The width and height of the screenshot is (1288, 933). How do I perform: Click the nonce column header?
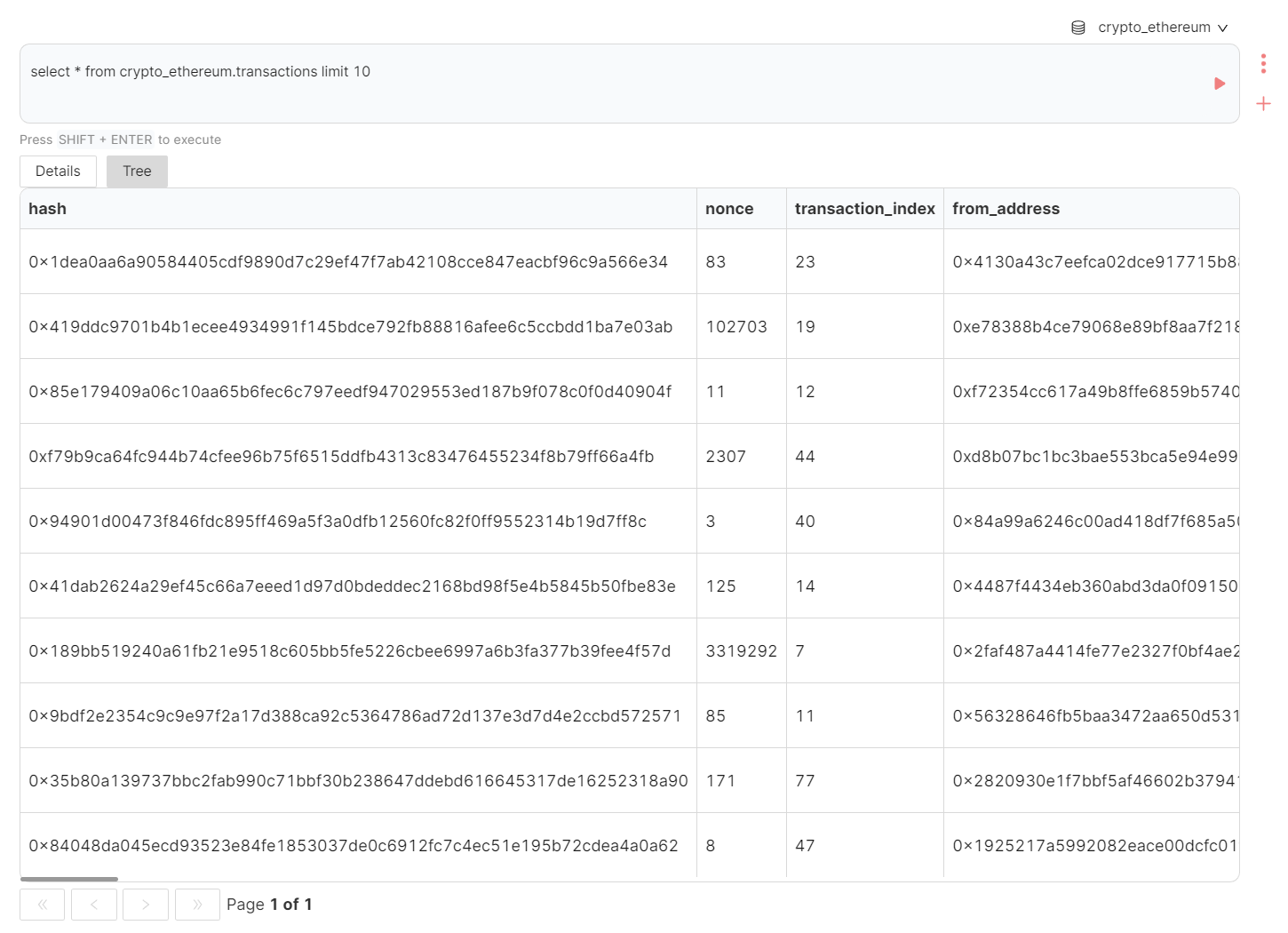[742, 209]
